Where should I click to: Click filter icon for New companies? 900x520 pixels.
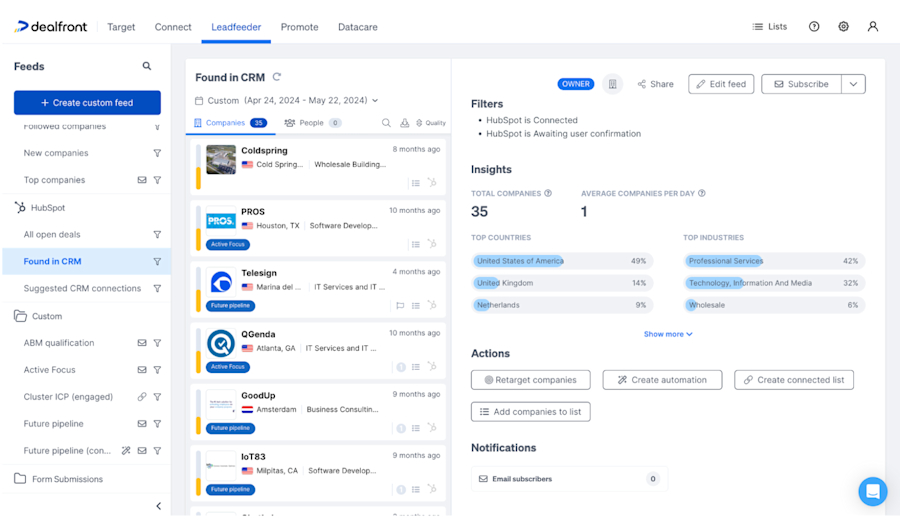[x=157, y=153]
